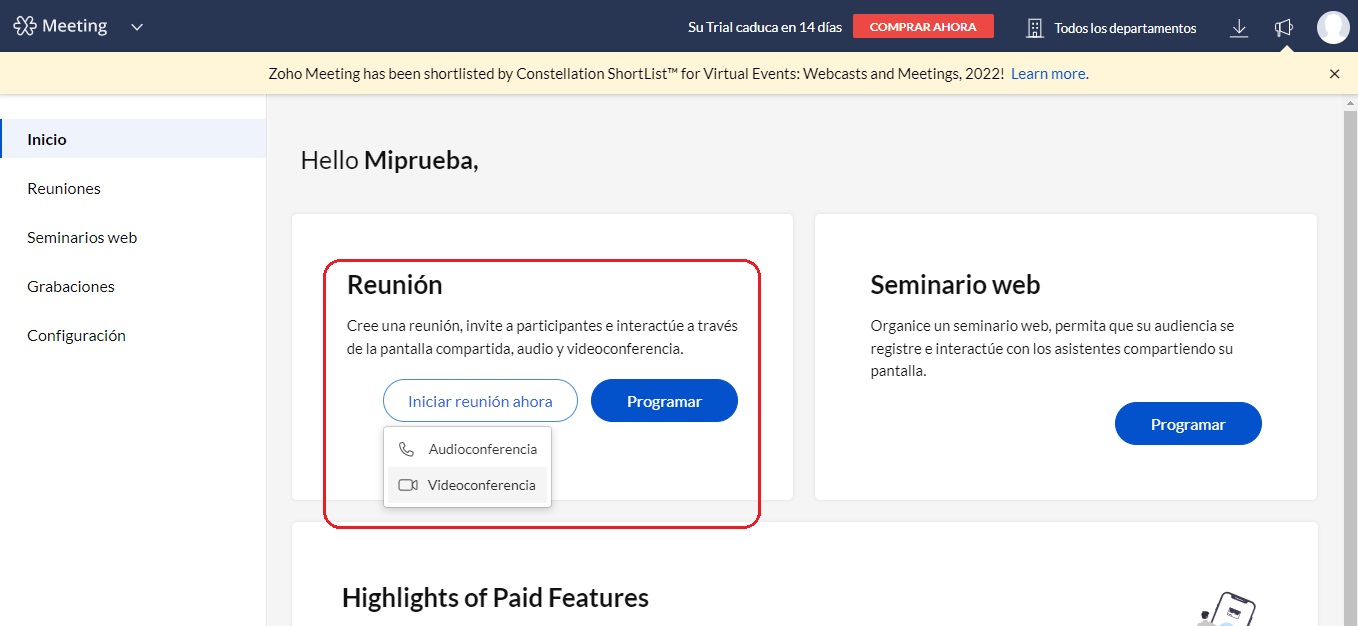Click the Highlights of Paid Features heading
This screenshot has width=1358, height=626.
pos(495,598)
